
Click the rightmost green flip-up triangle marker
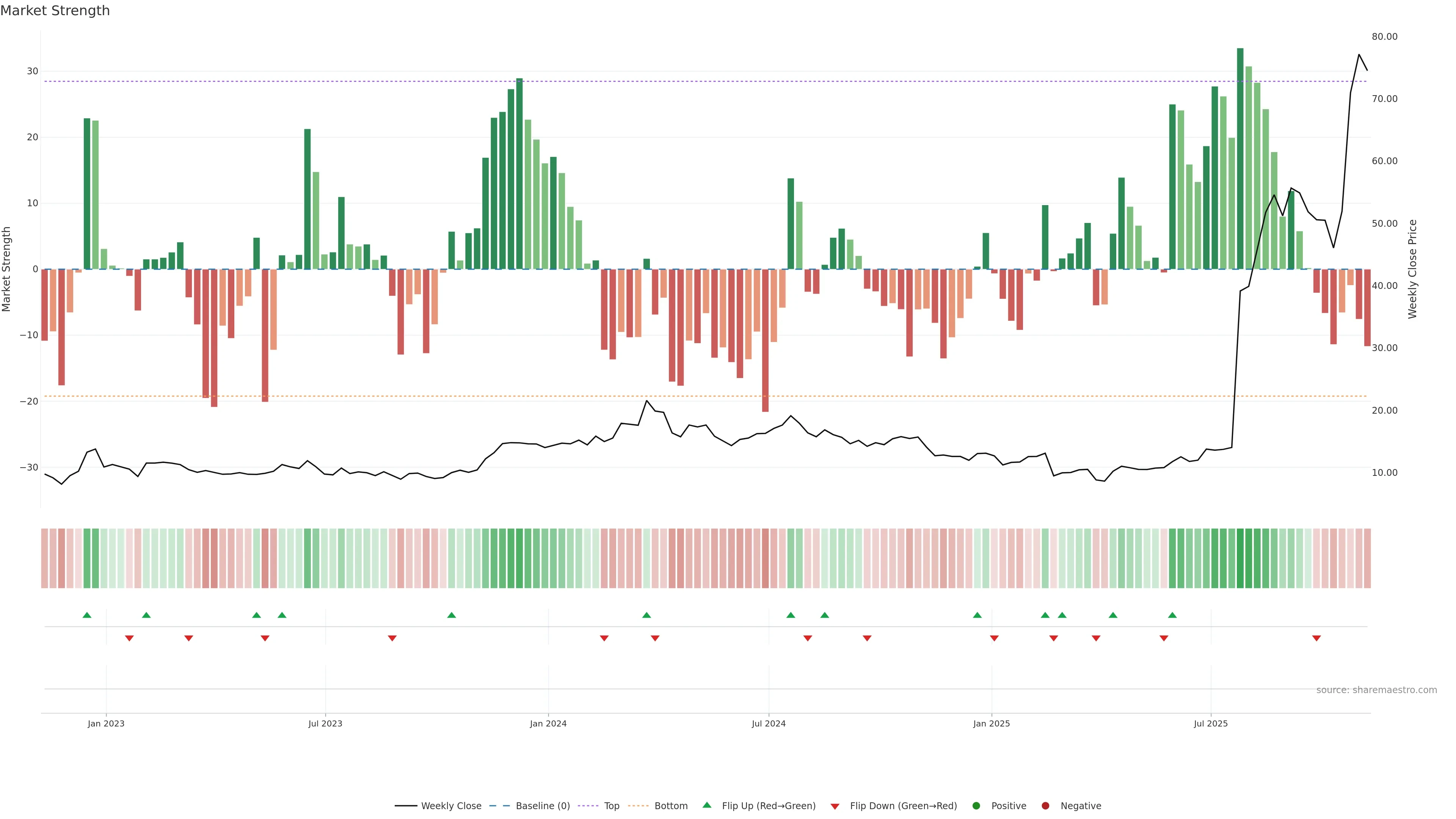(1172, 615)
